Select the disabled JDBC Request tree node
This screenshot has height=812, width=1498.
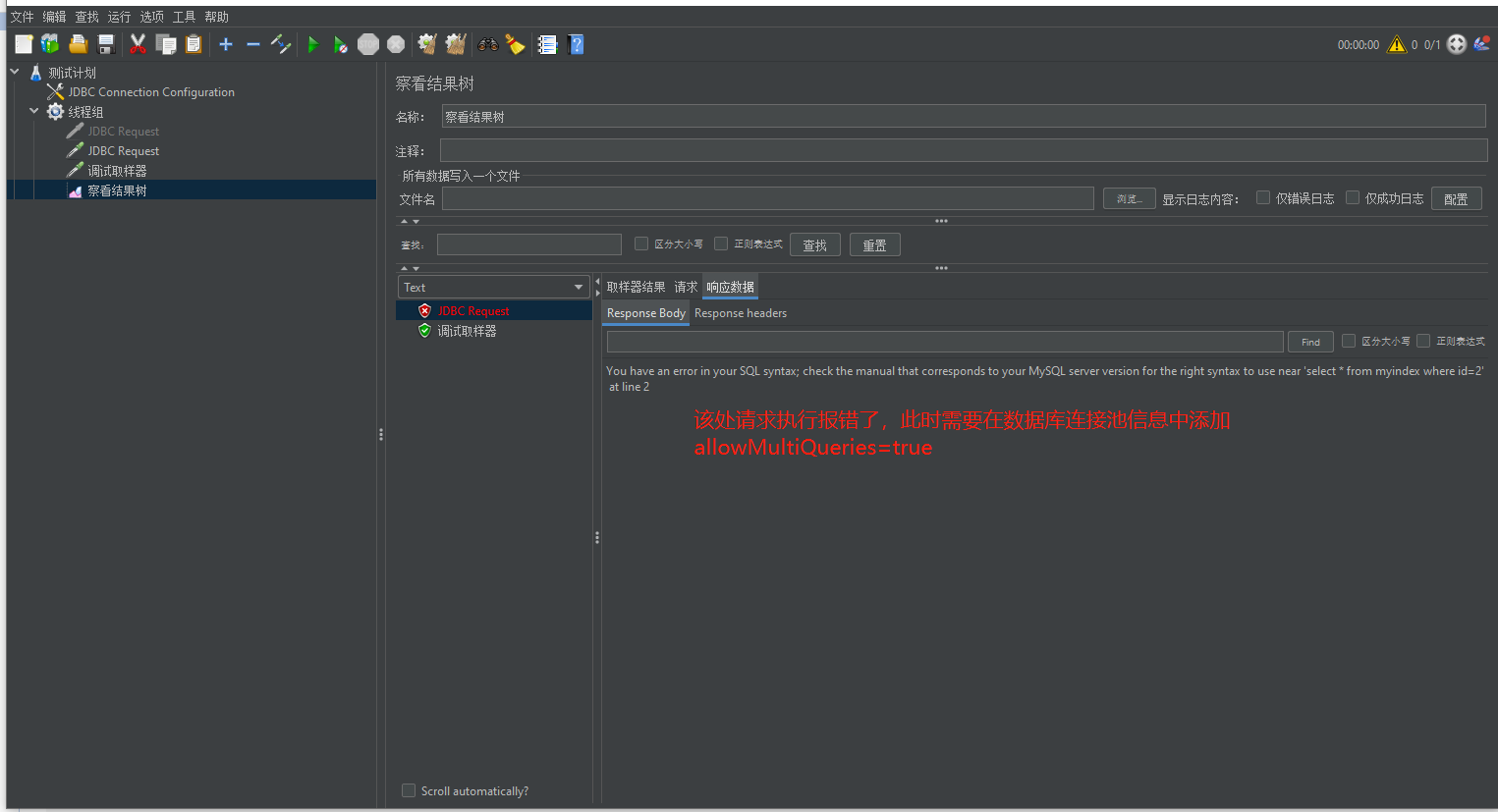pyautogui.click(x=123, y=132)
